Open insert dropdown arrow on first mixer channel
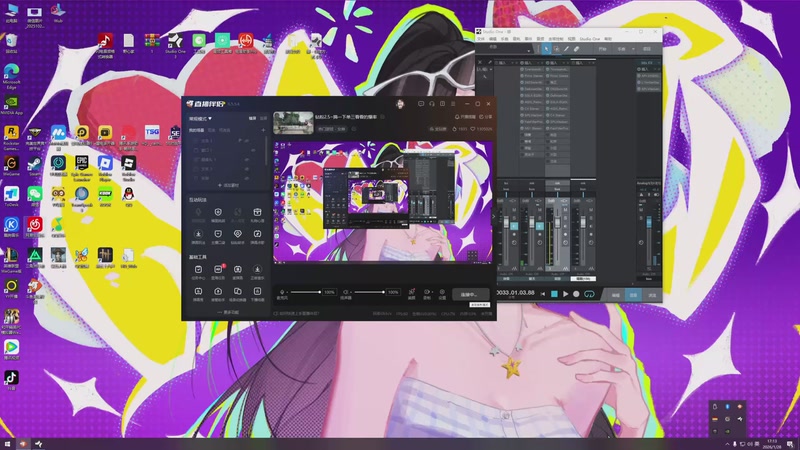The width and height of the screenshot is (800, 450). pos(512,63)
